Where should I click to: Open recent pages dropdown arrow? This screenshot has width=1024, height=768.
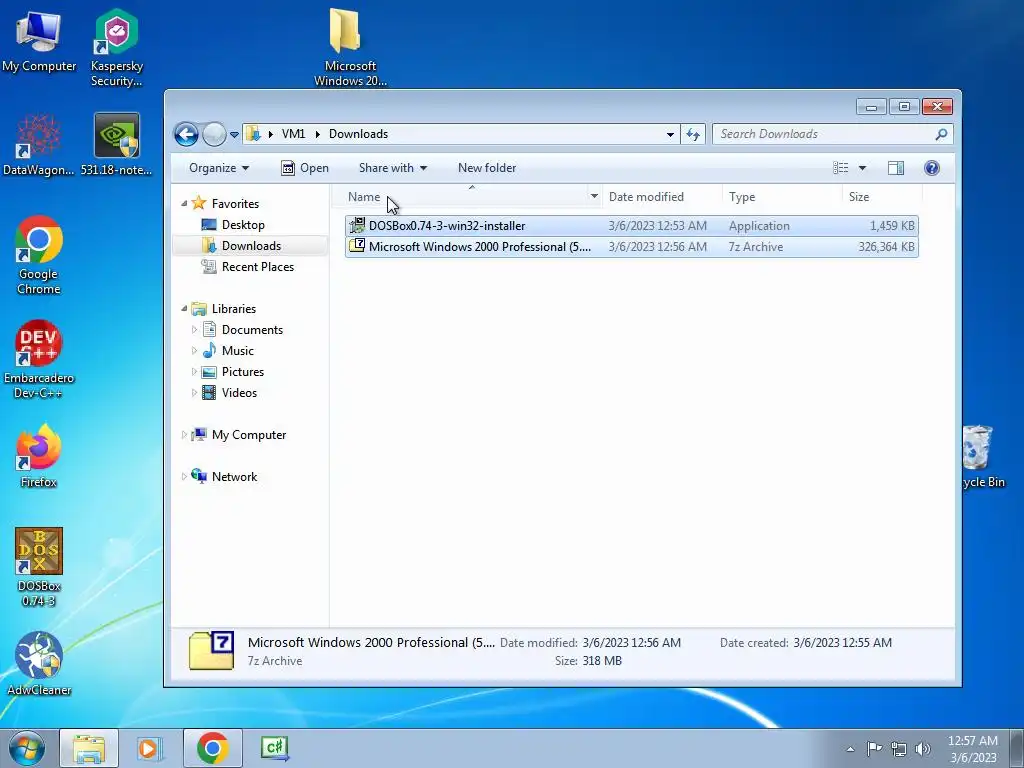tap(234, 135)
